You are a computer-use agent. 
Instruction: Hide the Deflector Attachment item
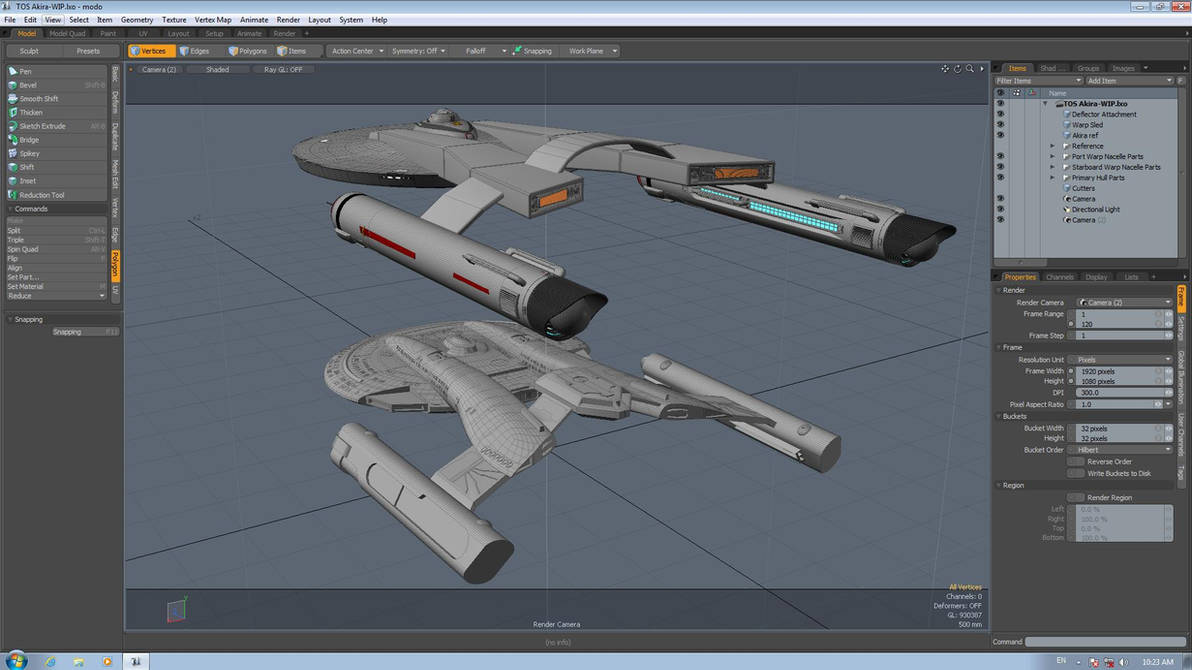coord(1000,115)
